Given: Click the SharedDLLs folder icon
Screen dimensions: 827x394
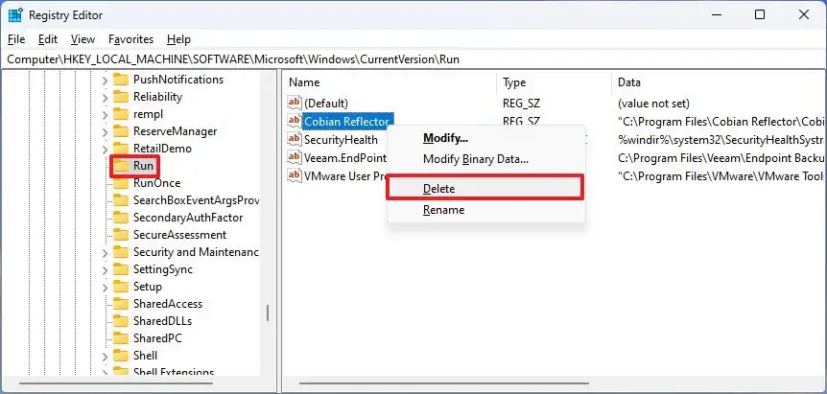Looking at the screenshot, I should point(121,321).
